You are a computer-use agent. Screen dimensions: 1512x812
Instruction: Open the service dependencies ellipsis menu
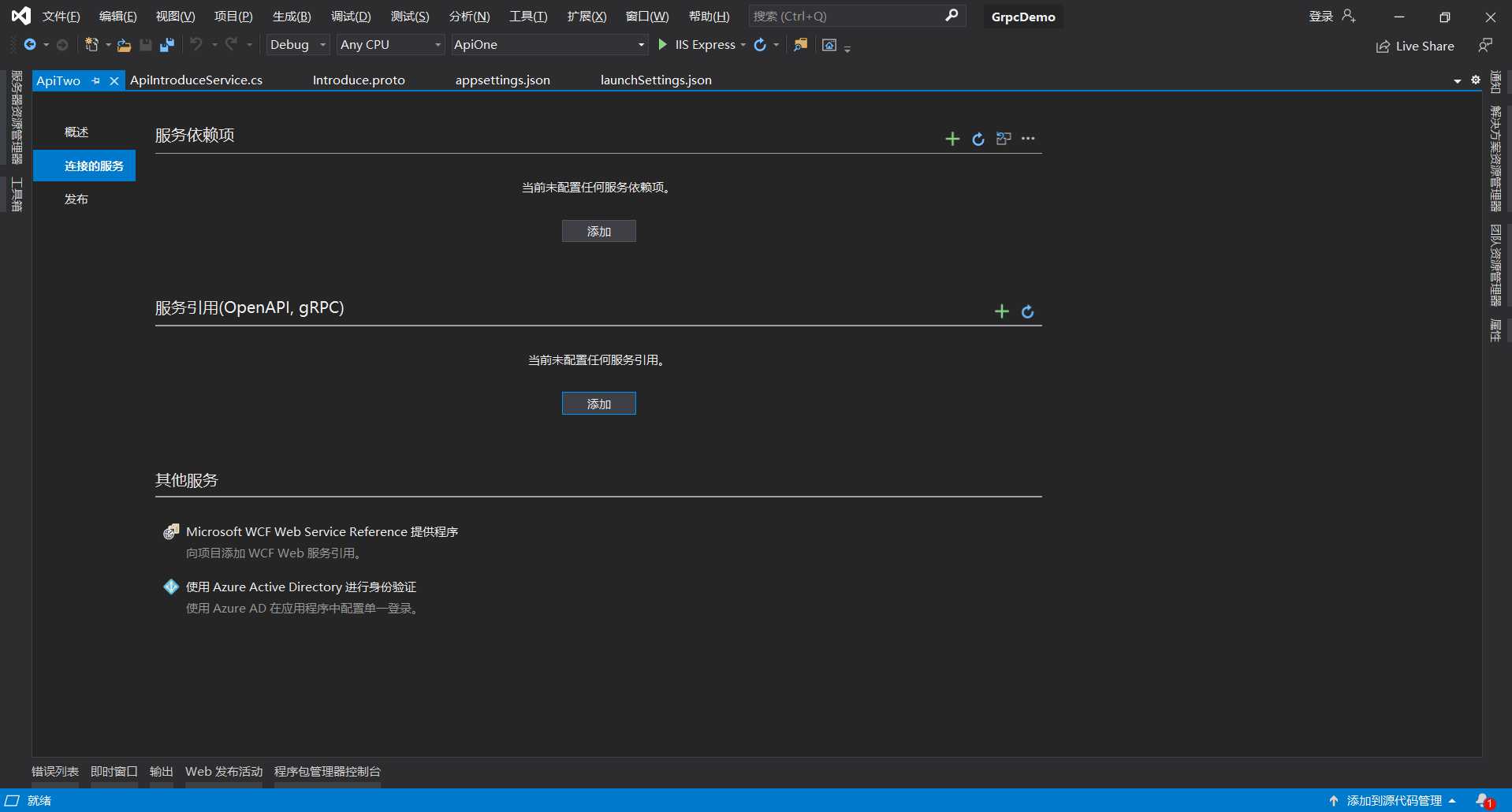[1028, 139]
